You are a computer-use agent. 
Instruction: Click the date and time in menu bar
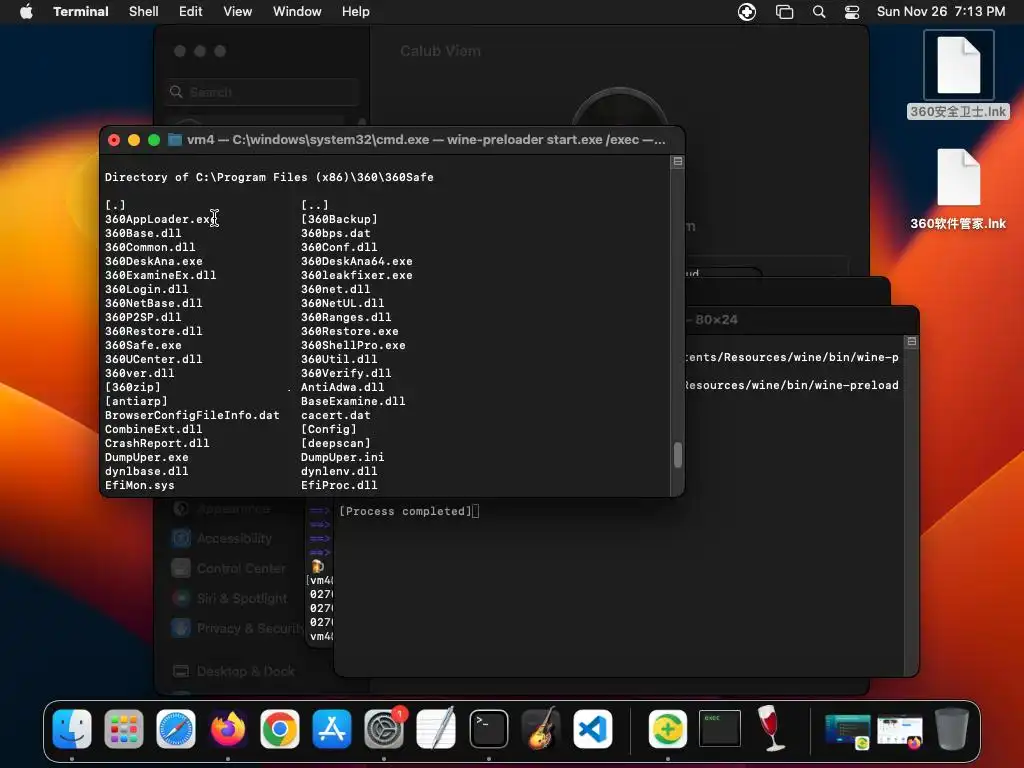point(940,11)
